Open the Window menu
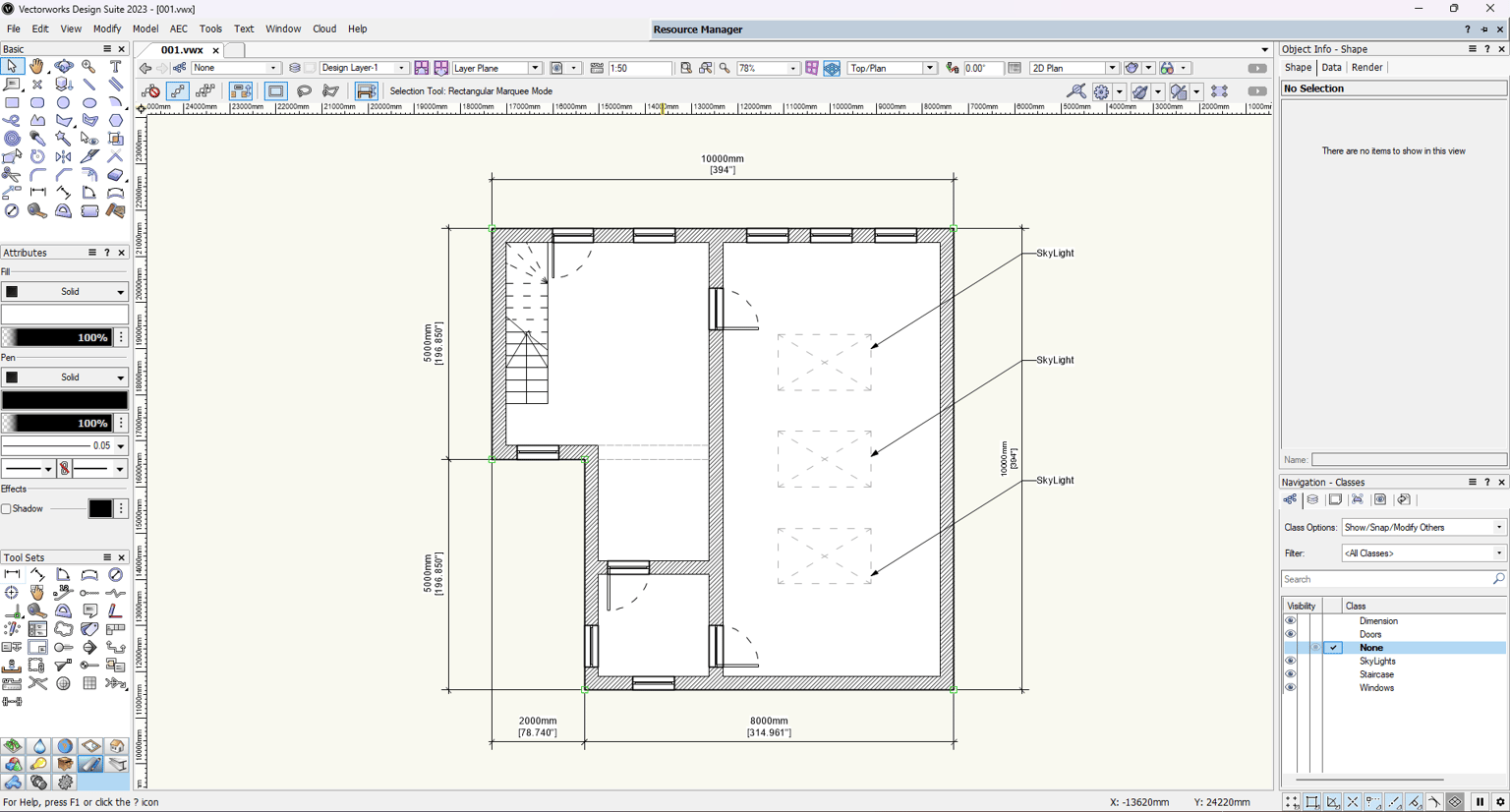 (x=283, y=29)
